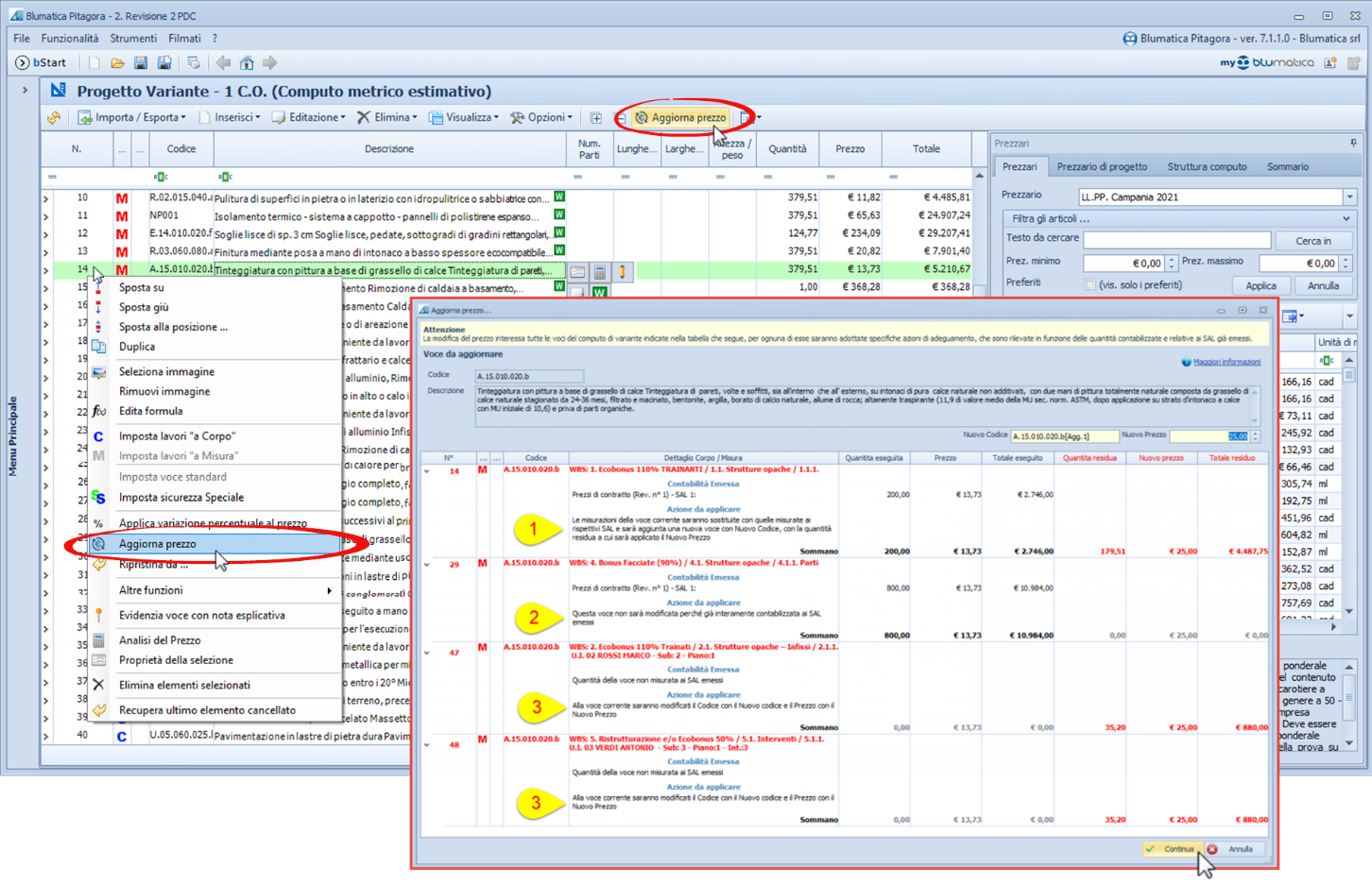Open the Funzionalità menu
Screen dimensions: 1372x885
70,39
